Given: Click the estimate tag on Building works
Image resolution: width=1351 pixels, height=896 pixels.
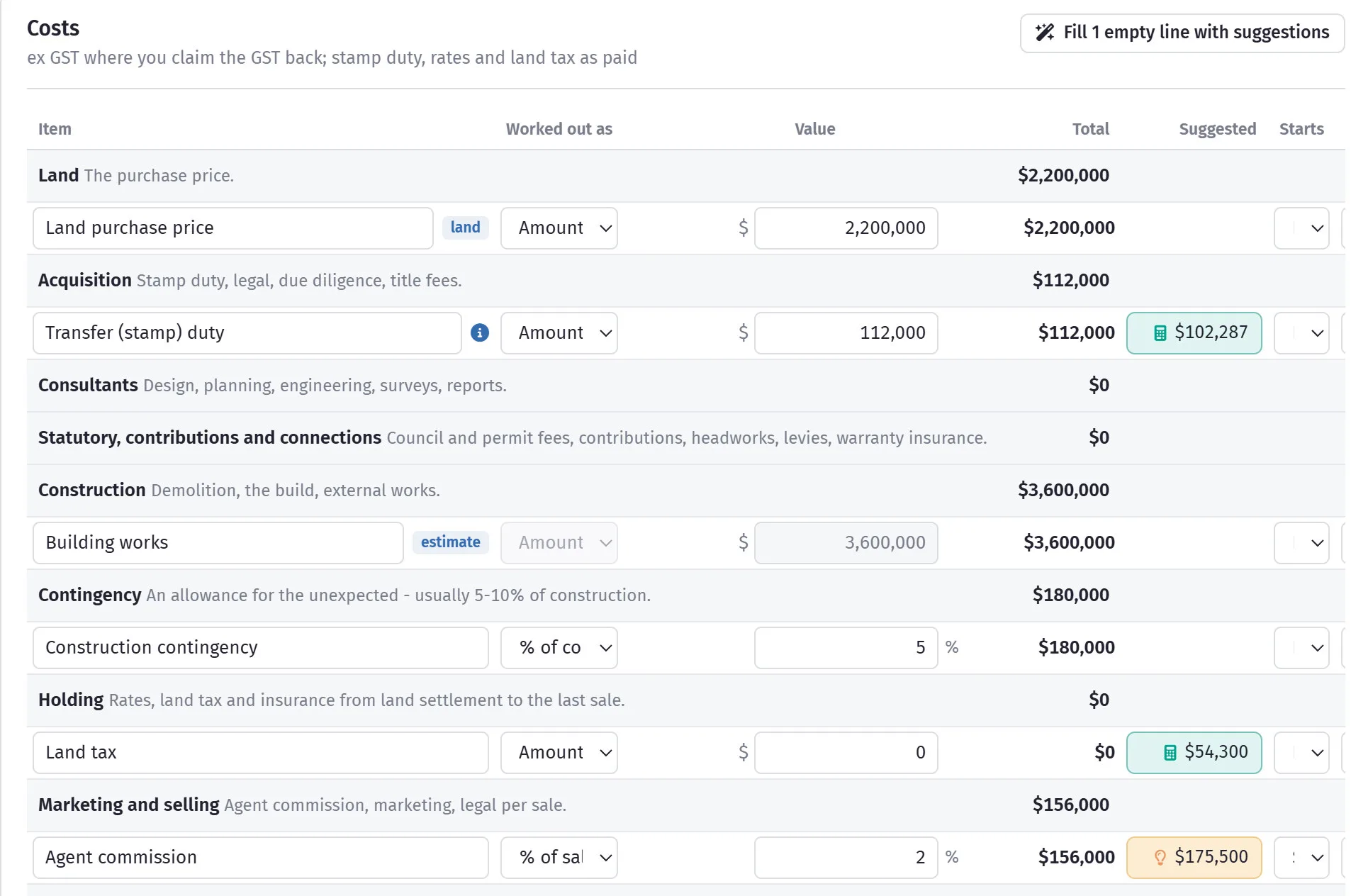Looking at the screenshot, I should coord(450,542).
